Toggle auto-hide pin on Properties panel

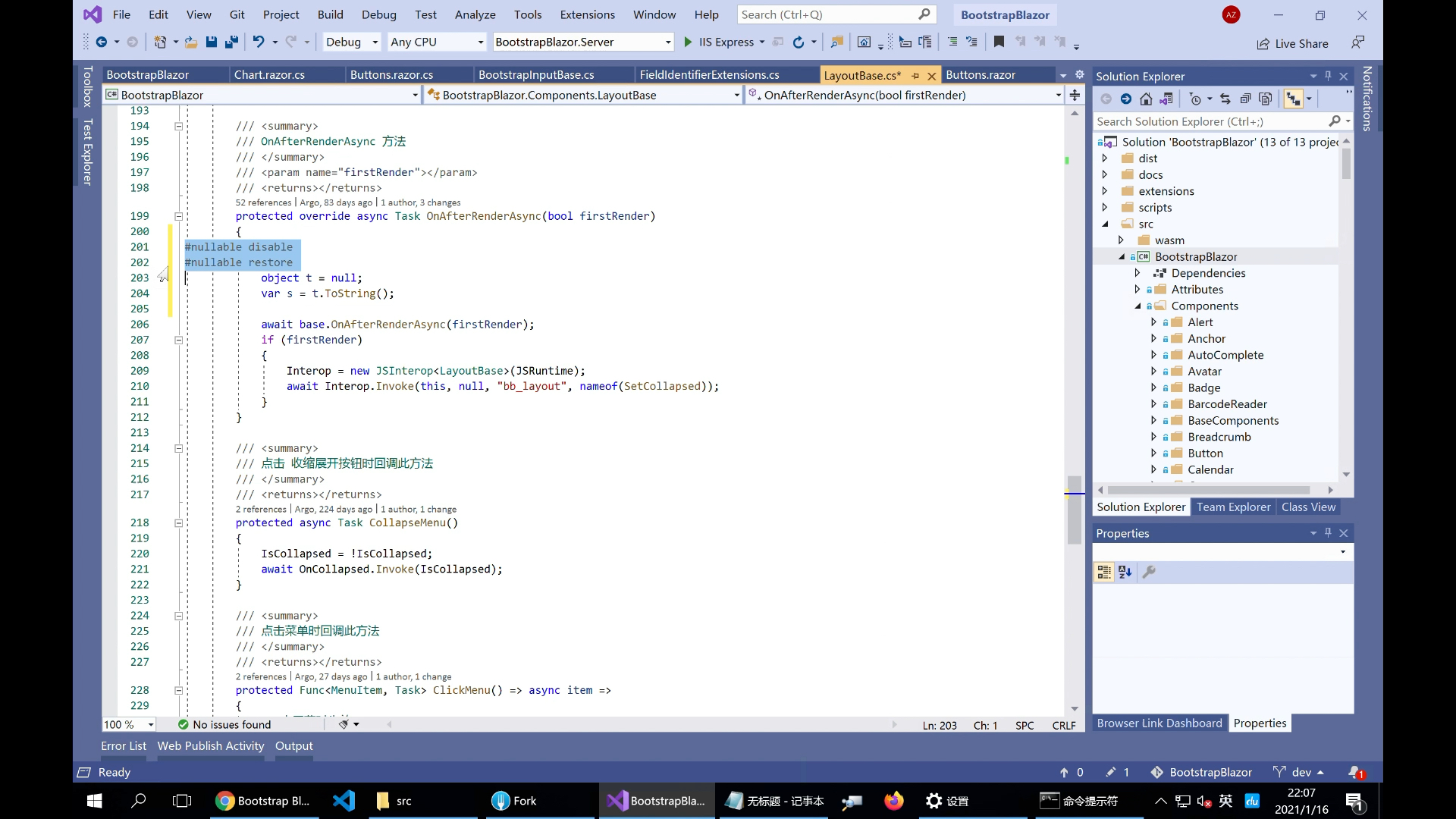pyautogui.click(x=1328, y=533)
